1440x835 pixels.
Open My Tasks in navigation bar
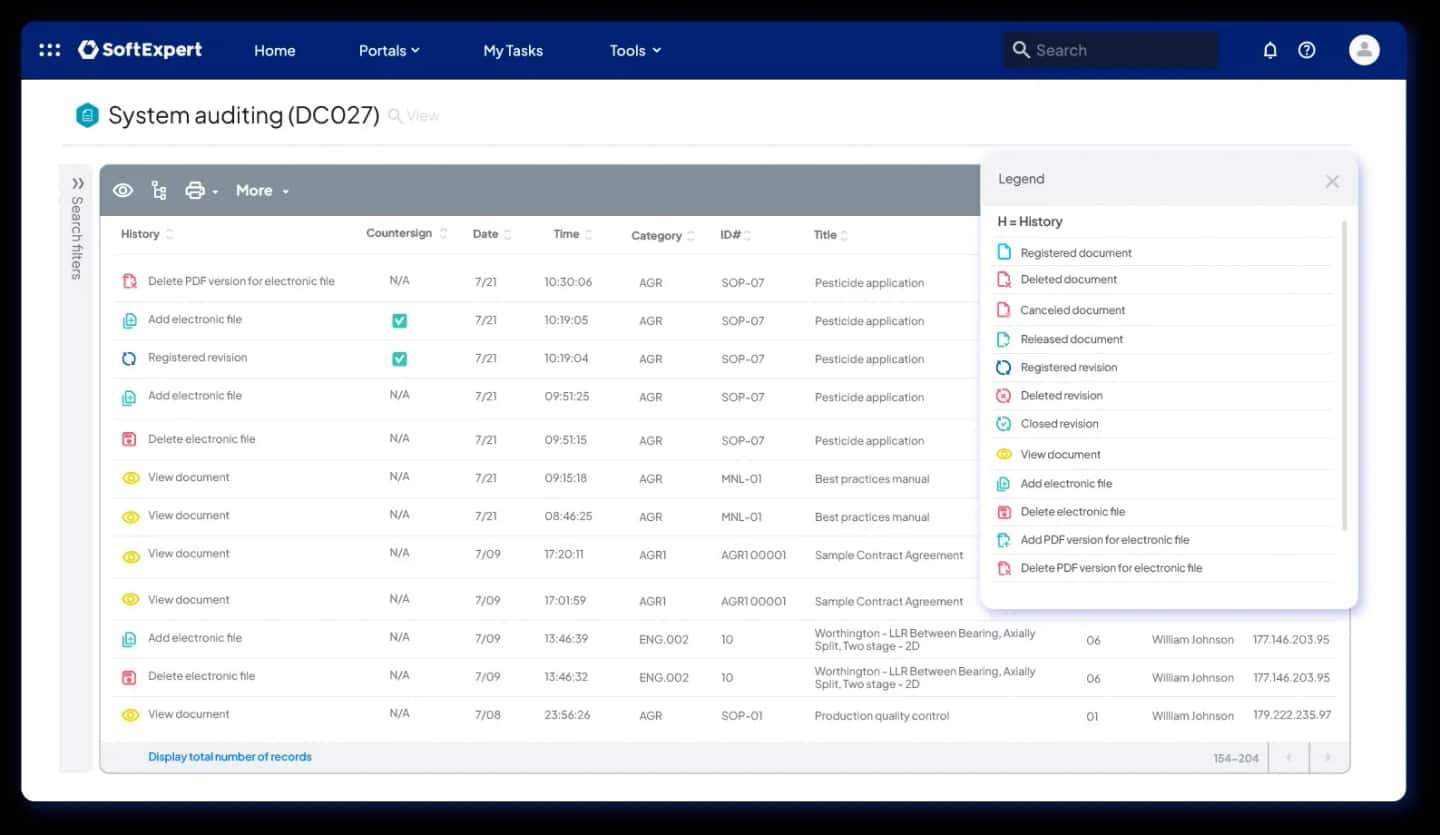point(512,50)
